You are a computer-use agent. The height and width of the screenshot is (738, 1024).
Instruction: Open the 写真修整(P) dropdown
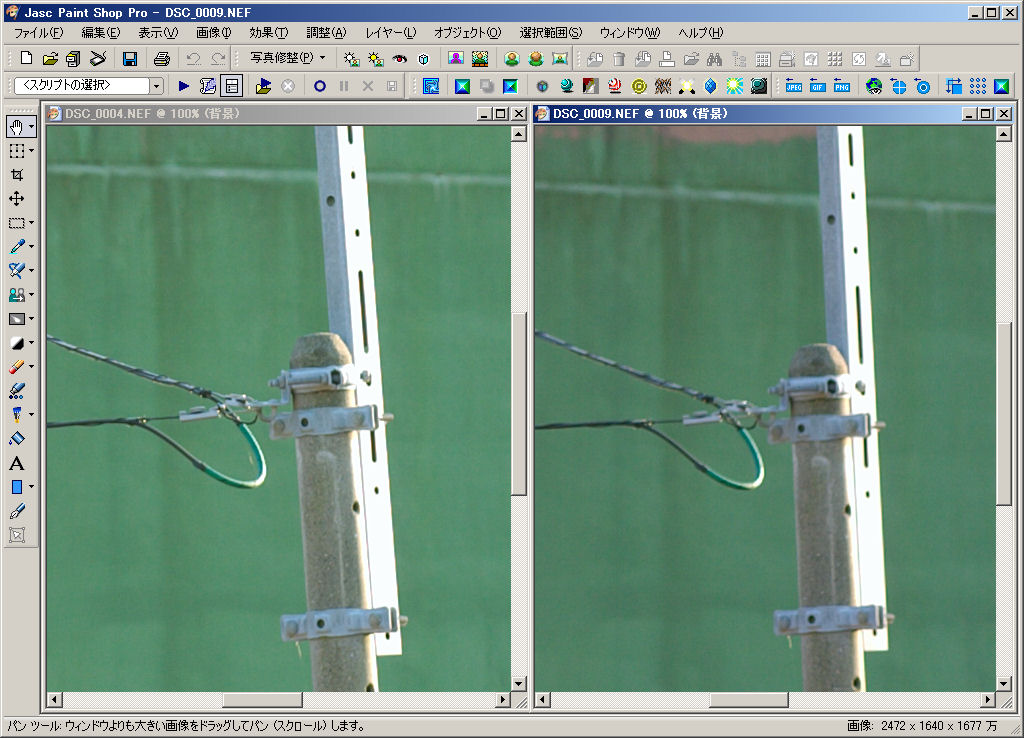tap(287, 58)
